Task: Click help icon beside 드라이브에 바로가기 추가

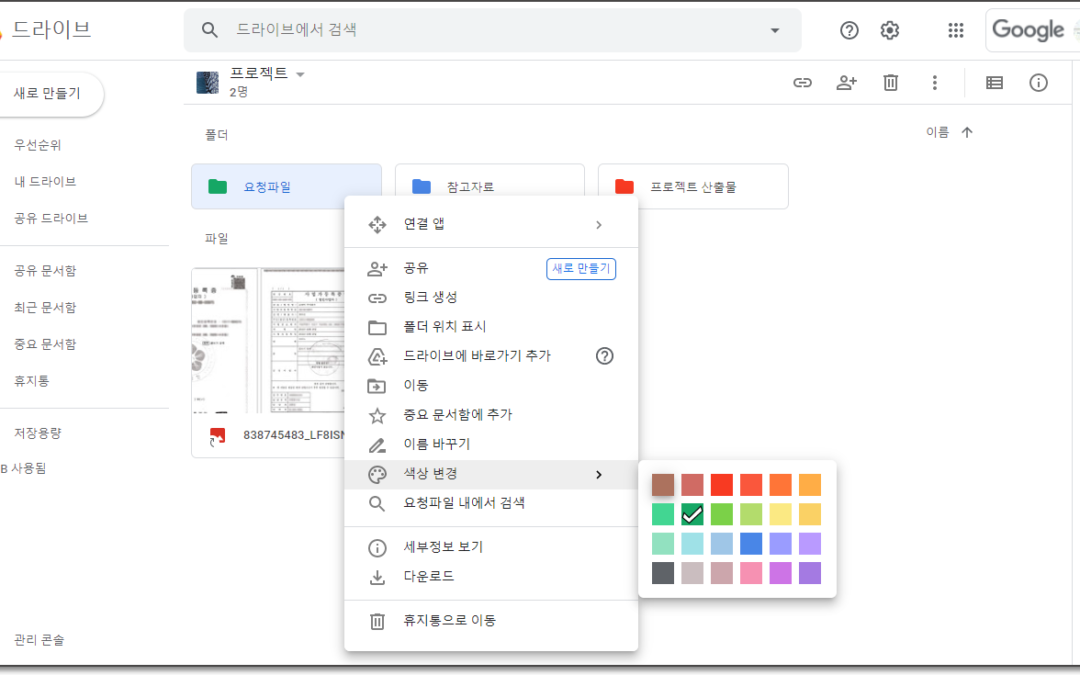Action: pyautogui.click(x=604, y=356)
